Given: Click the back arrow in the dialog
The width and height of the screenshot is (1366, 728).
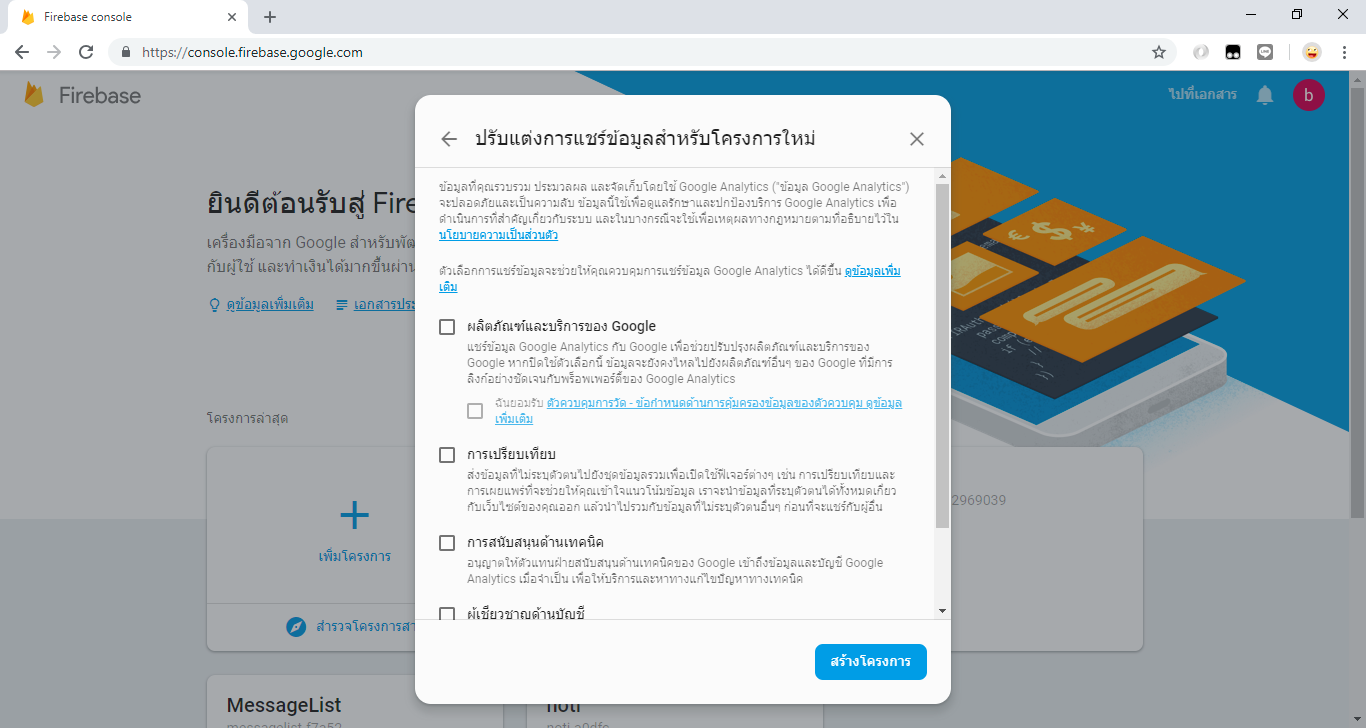Looking at the screenshot, I should coord(448,139).
